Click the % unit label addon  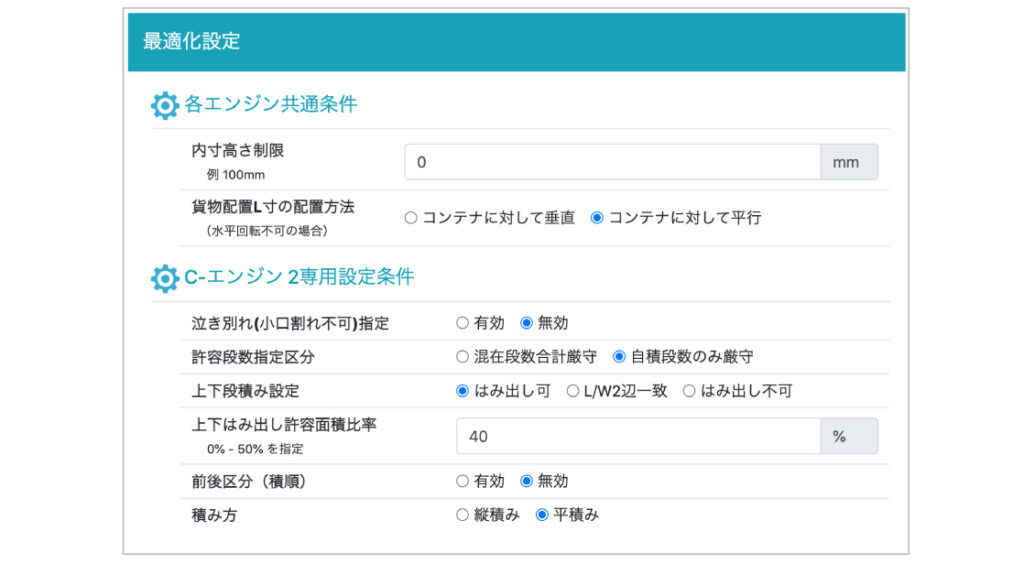click(x=849, y=436)
